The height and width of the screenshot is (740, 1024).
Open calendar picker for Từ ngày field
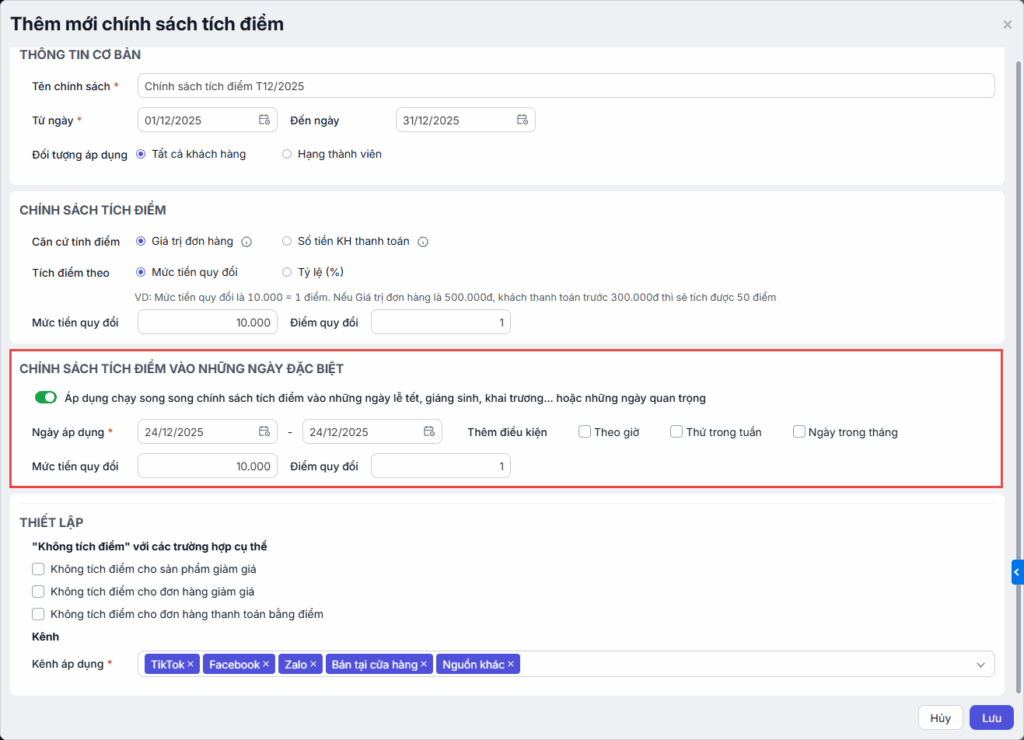pyautogui.click(x=264, y=120)
